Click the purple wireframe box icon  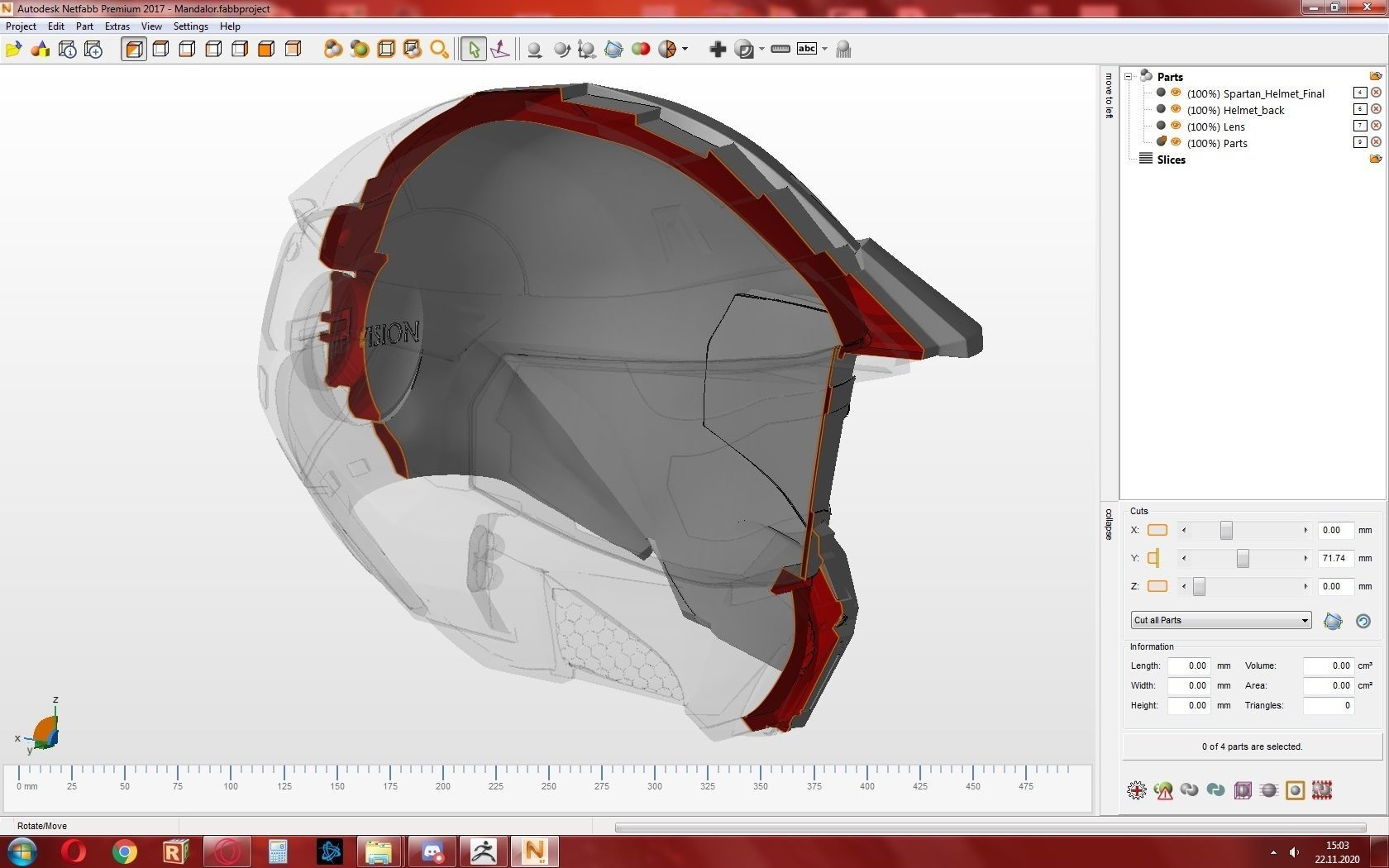(x=1243, y=790)
